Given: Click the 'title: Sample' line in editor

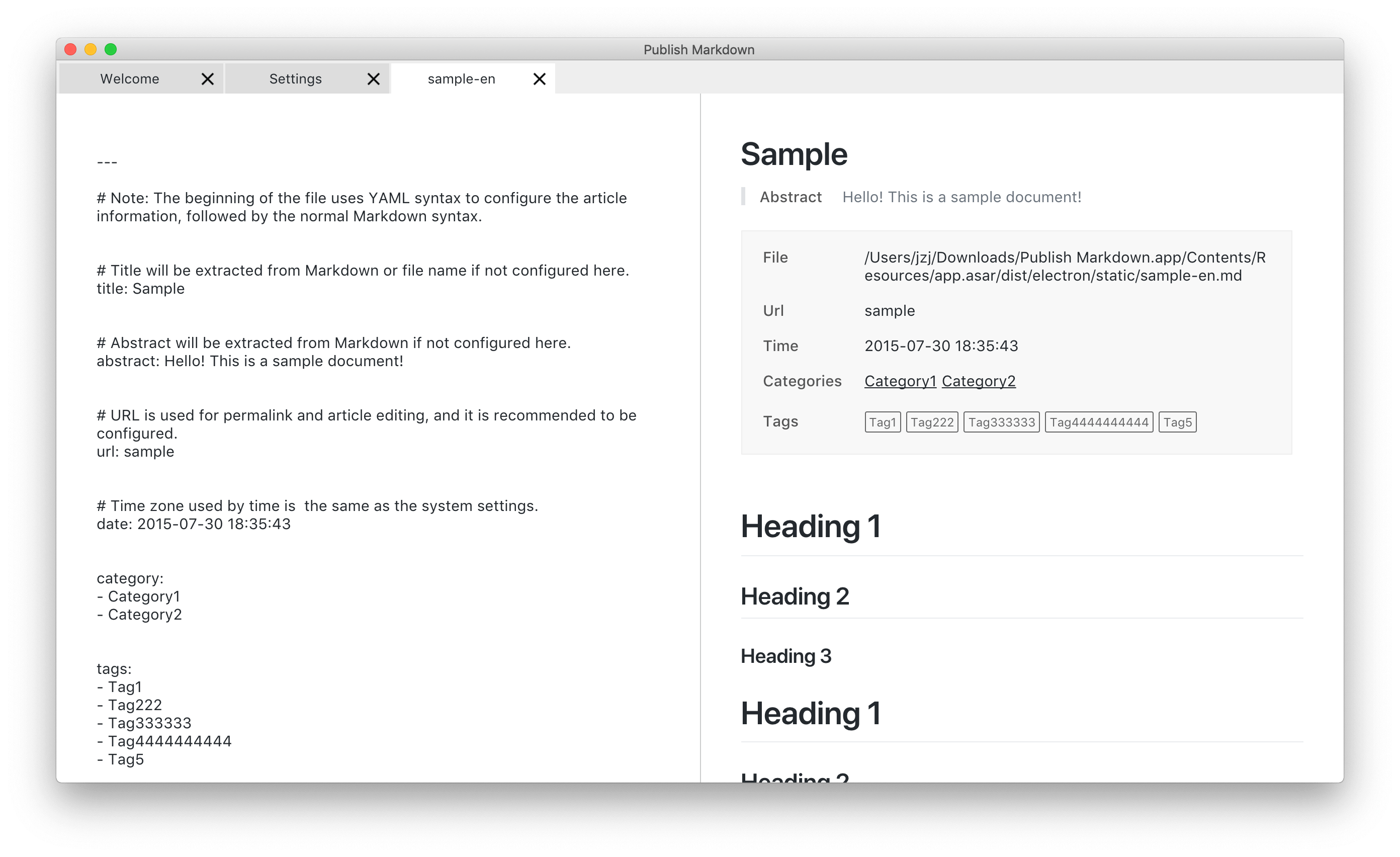Looking at the screenshot, I should pos(140,289).
